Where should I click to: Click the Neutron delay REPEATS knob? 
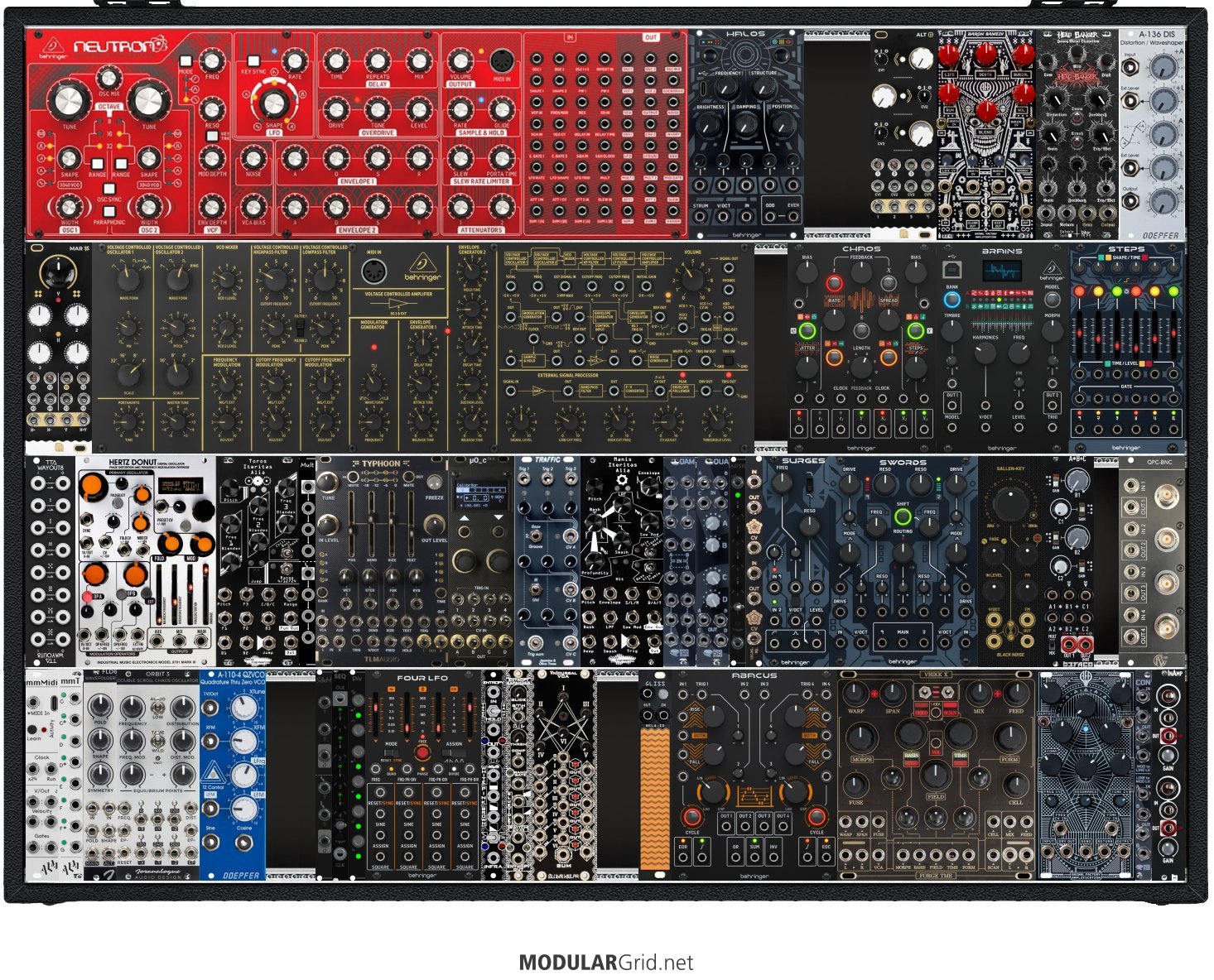pyautogui.click(x=378, y=60)
